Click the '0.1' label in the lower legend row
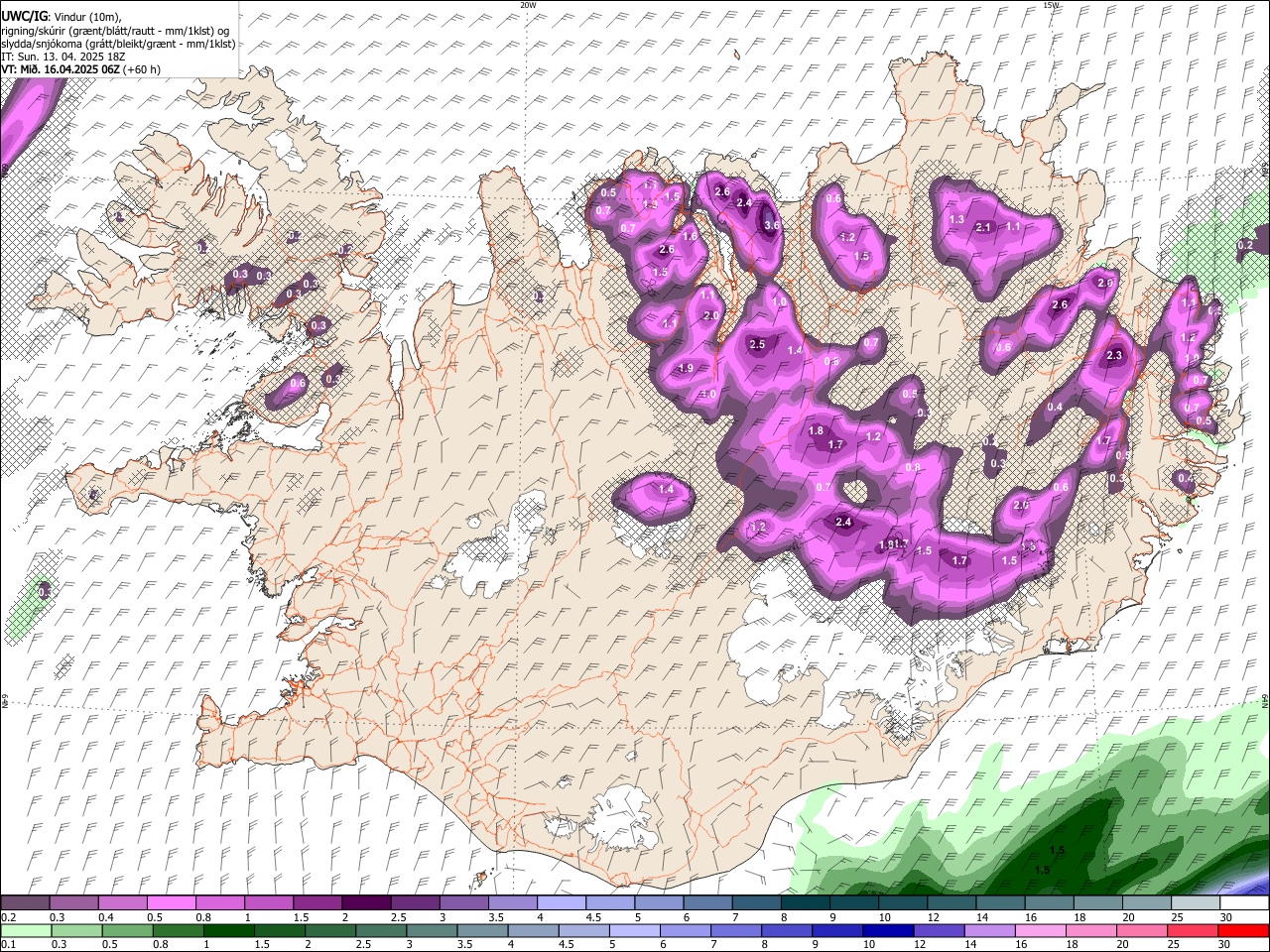This screenshot has height=952, width=1270. coord(8,944)
